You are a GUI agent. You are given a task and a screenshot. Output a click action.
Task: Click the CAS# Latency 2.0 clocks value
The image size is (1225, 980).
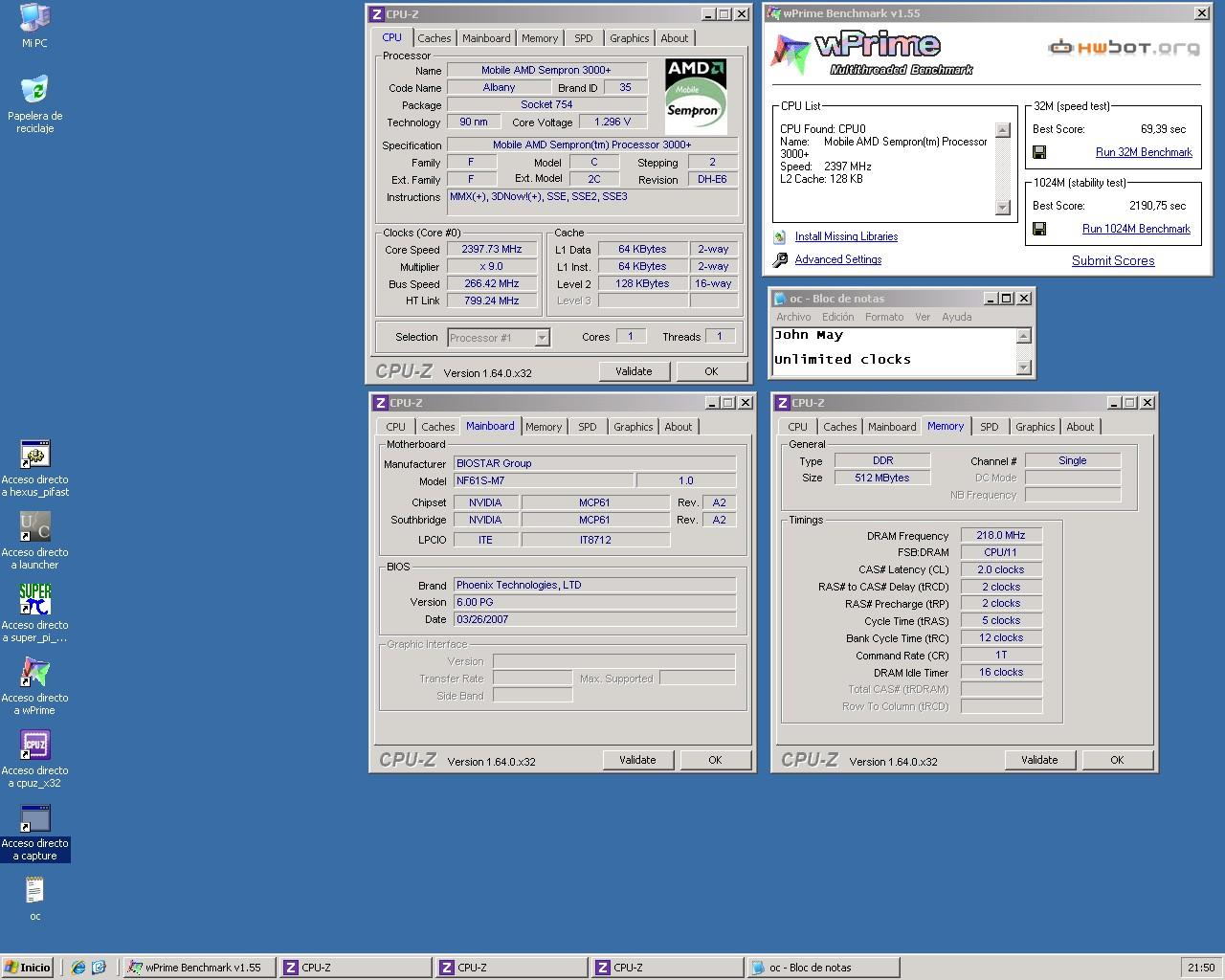[x=1001, y=569]
